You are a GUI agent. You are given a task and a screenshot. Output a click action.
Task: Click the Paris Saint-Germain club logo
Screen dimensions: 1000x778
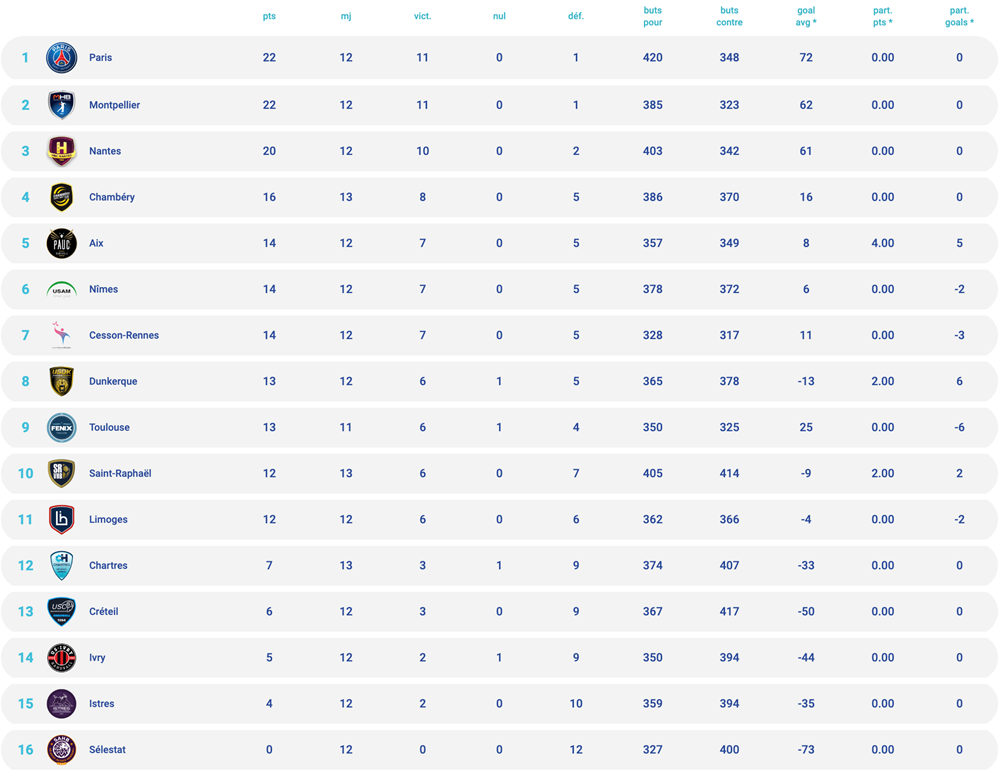coord(62,57)
